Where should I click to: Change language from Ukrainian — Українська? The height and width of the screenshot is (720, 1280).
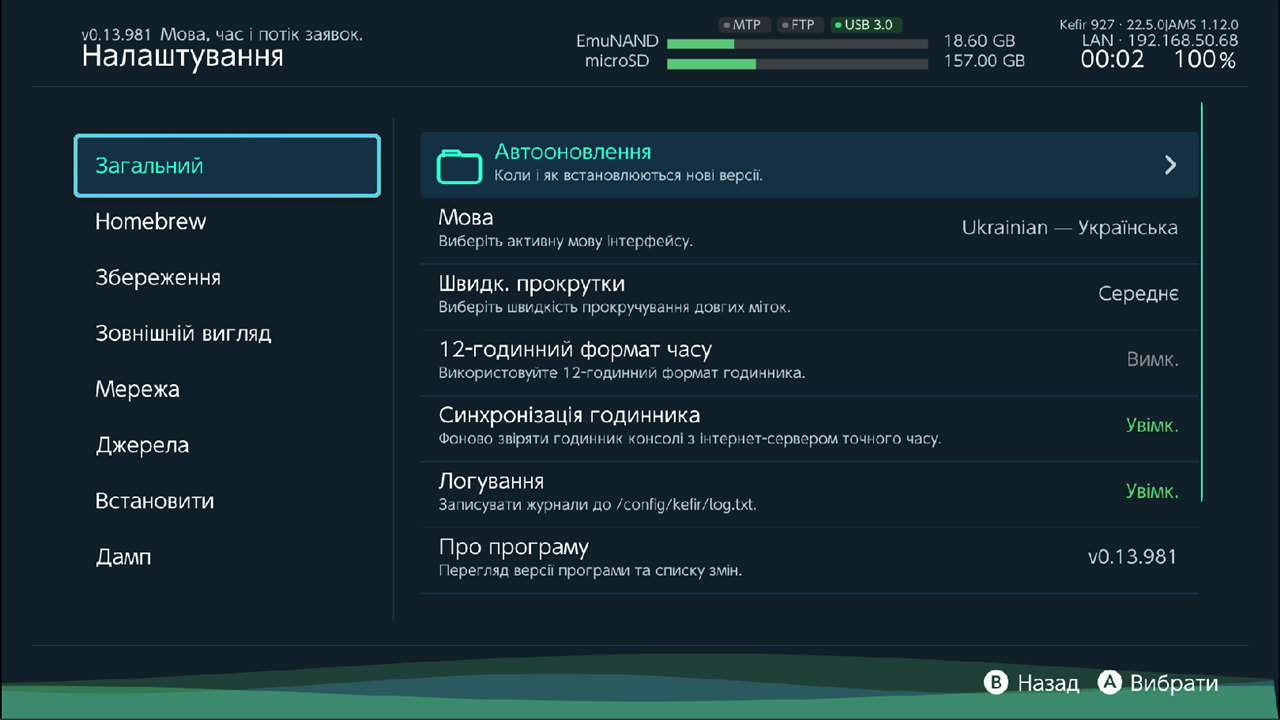[x=1069, y=228]
